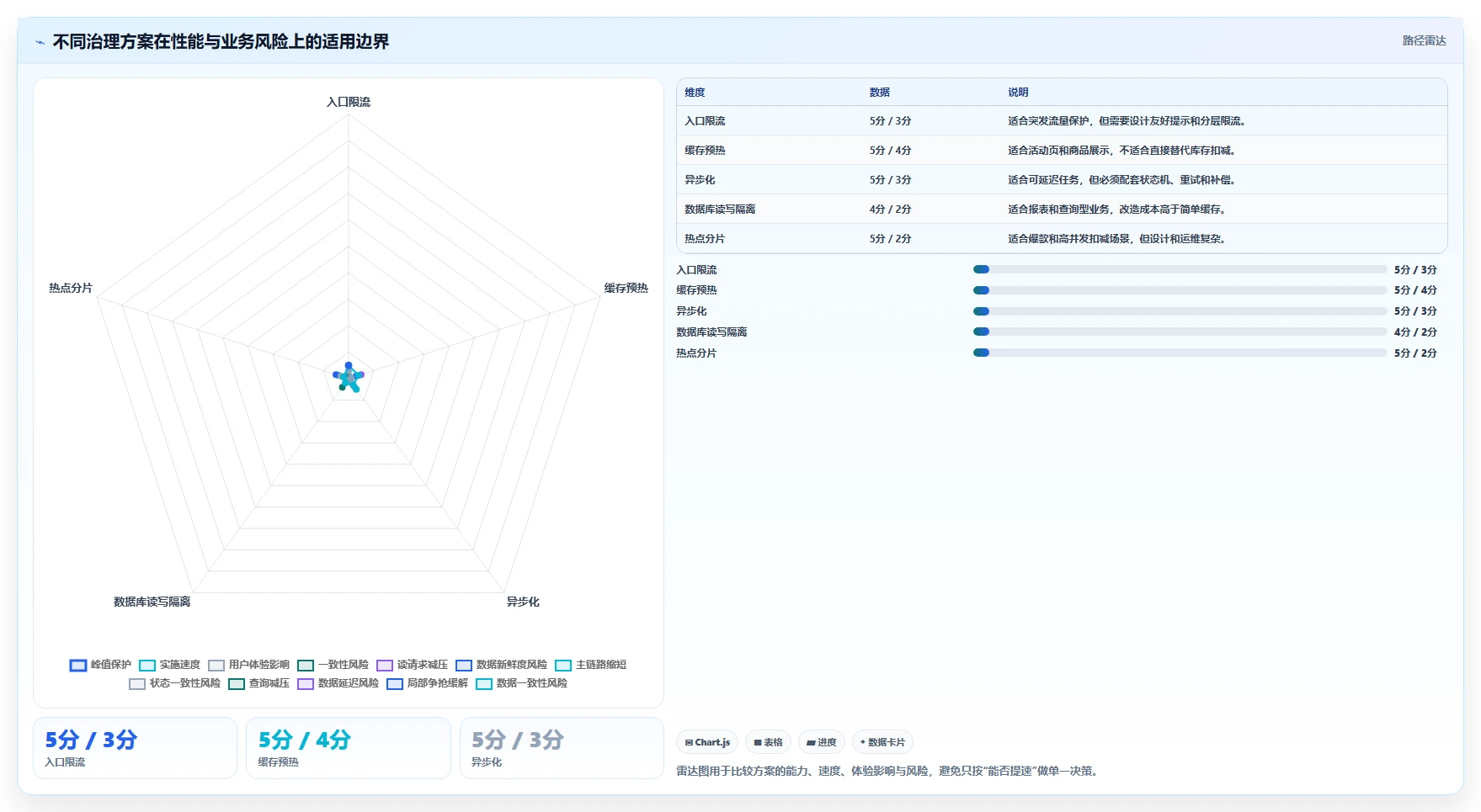1481x812 pixels.
Task: Click the 异步化 axis label on radar
Action: click(523, 602)
